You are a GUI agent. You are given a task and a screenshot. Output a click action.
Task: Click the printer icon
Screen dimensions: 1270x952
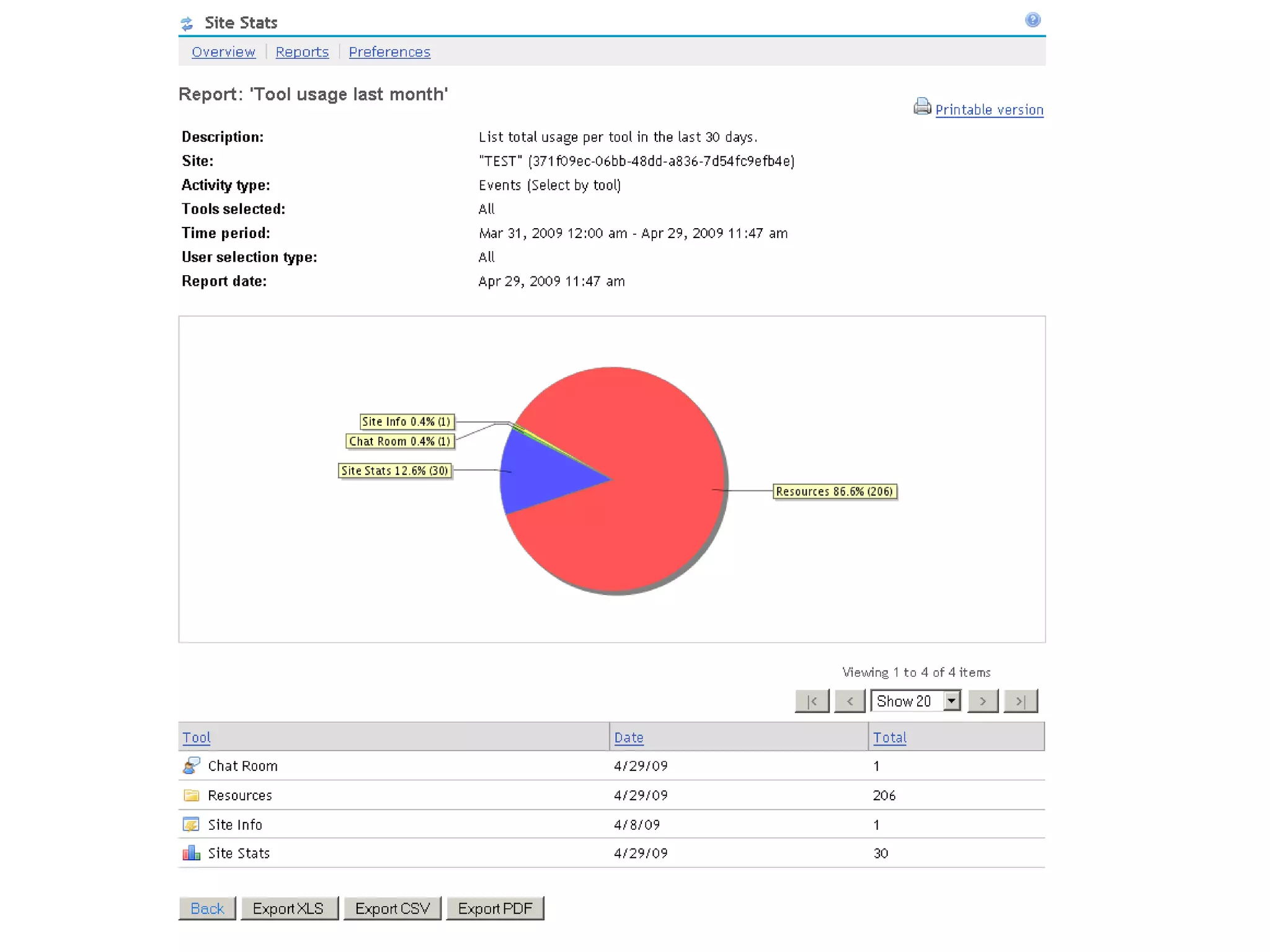[x=922, y=107]
